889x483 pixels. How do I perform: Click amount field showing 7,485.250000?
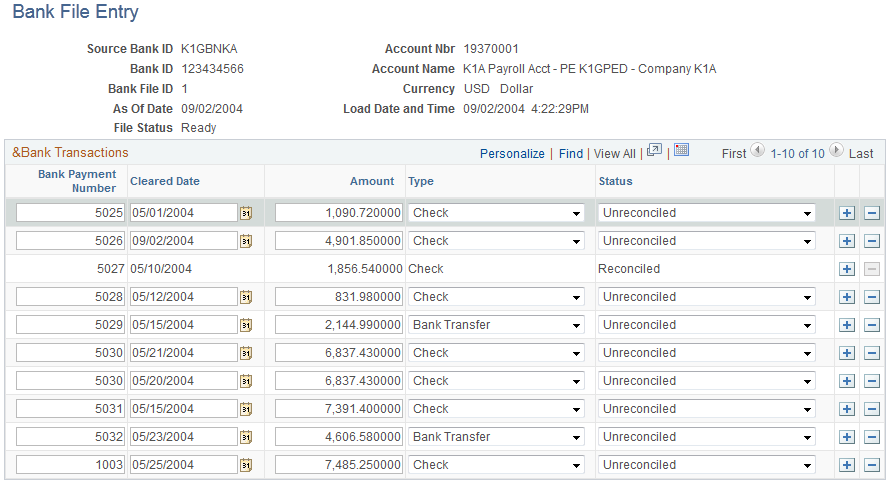tap(339, 465)
